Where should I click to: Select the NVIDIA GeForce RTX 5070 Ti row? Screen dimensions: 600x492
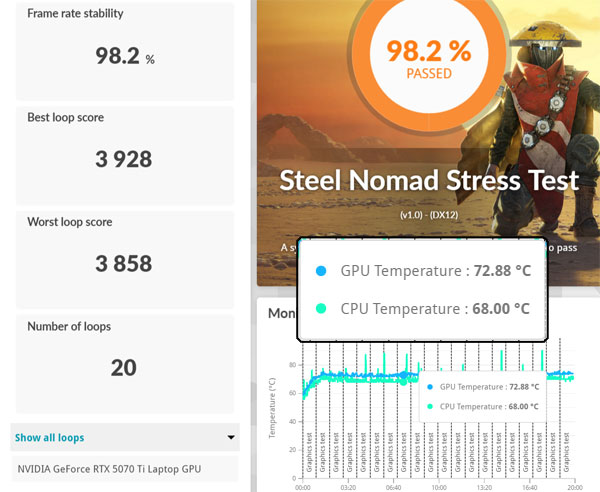(110, 468)
